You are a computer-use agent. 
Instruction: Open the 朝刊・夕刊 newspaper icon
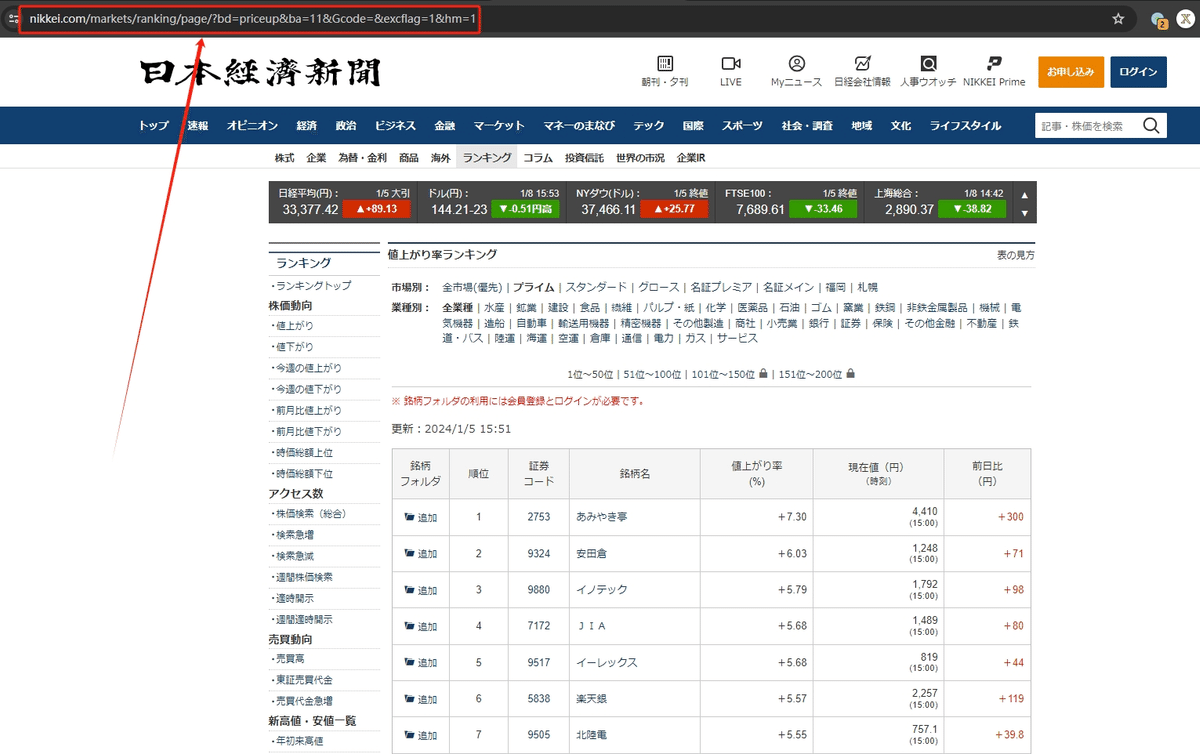point(665,63)
